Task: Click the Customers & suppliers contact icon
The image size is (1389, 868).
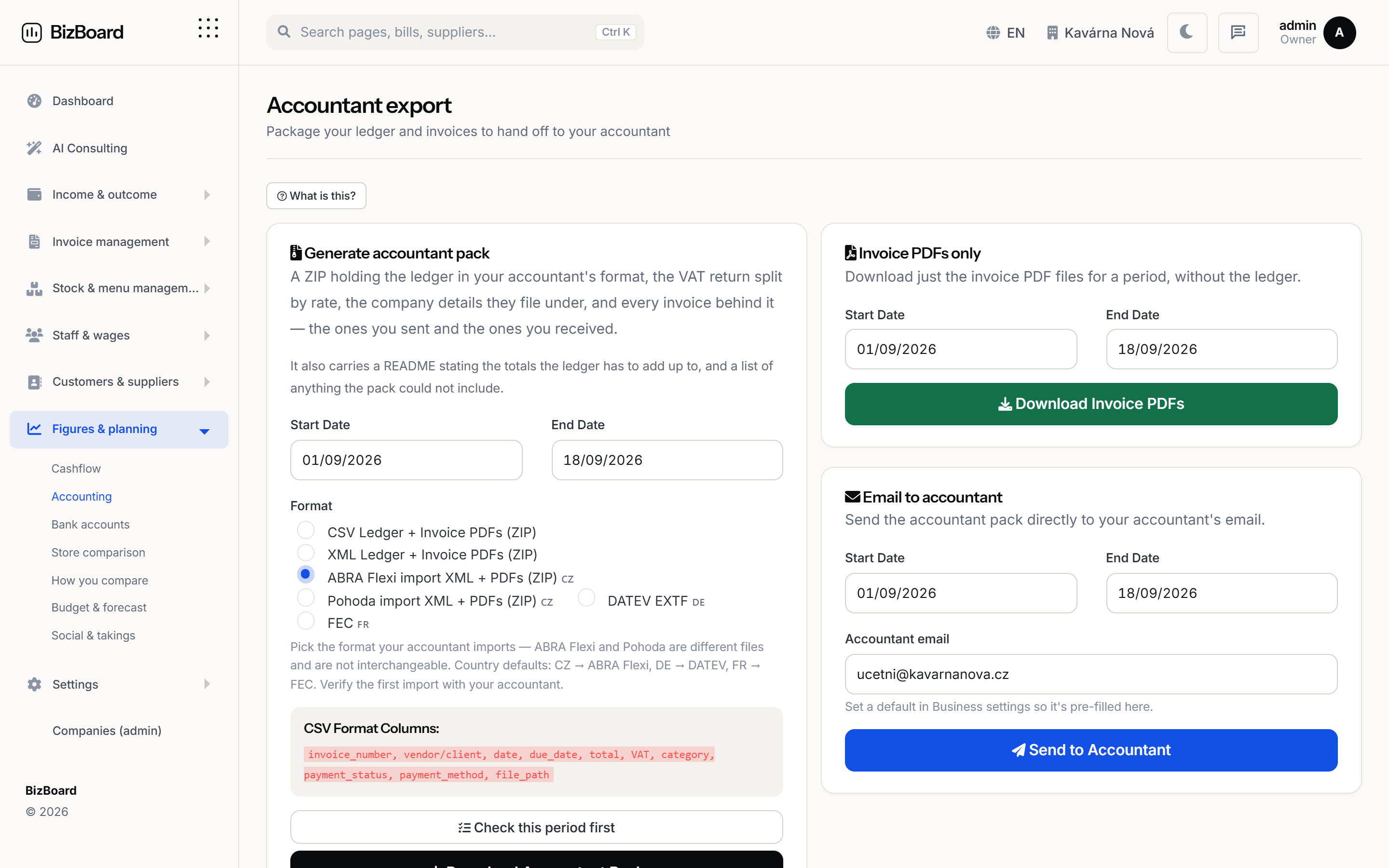Action: coord(34,382)
